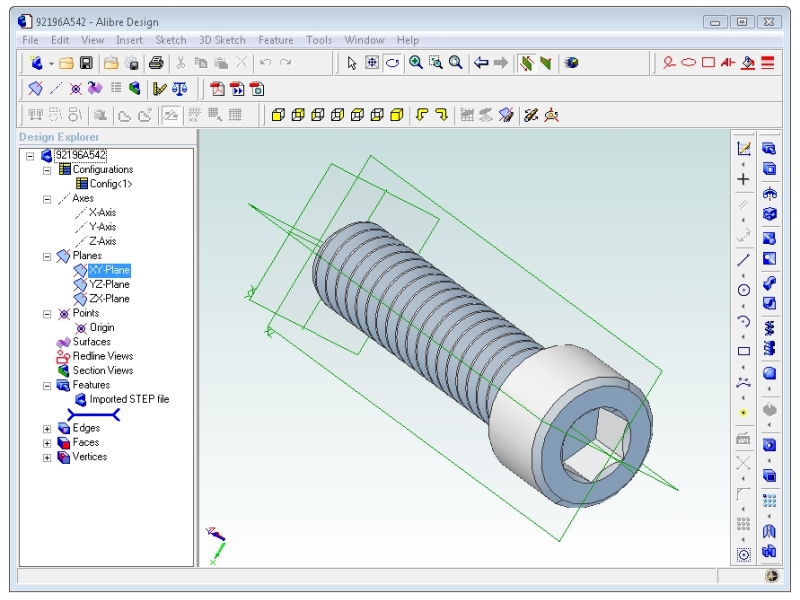The image size is (800, 600).
Task: Select Section Views in the tree
Action: pyautogui.click(x=103, y=370)
